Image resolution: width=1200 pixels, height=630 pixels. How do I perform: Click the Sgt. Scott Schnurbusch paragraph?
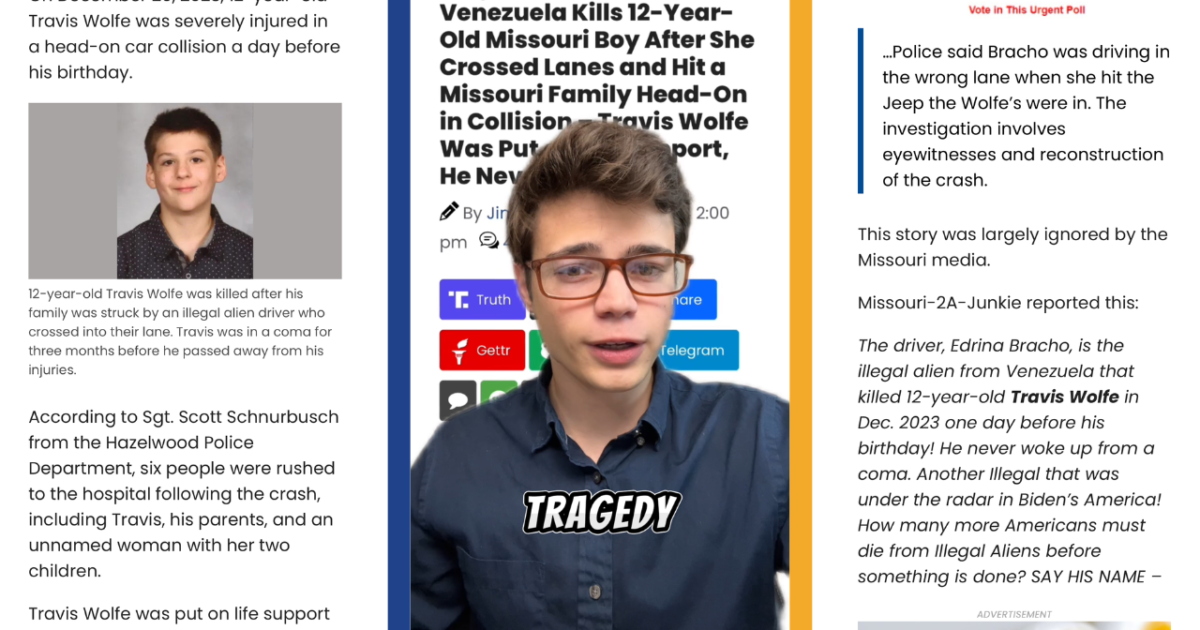183,494
